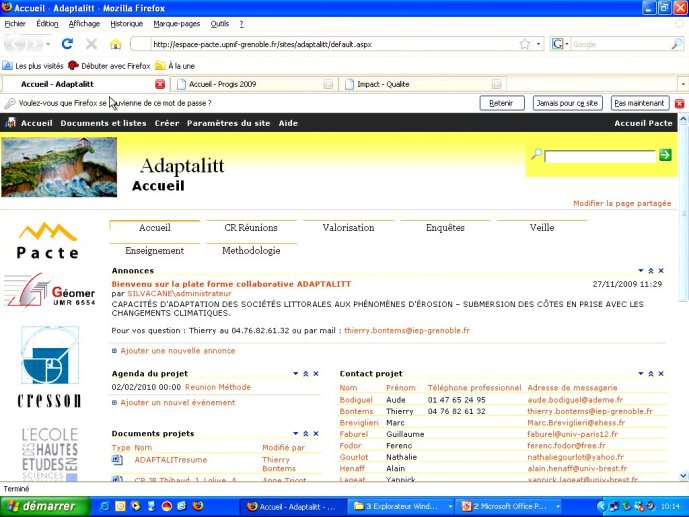Open the Enquêtes page tab
This screenshot has height=517, width=689.
[x=445, y=228]
